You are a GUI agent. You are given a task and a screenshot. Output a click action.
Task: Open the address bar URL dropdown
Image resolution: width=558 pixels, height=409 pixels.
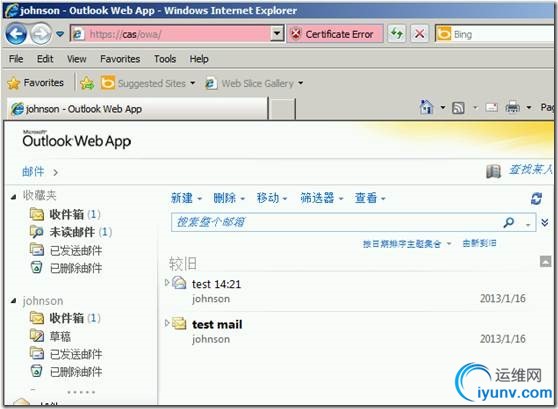pos(277,34)
